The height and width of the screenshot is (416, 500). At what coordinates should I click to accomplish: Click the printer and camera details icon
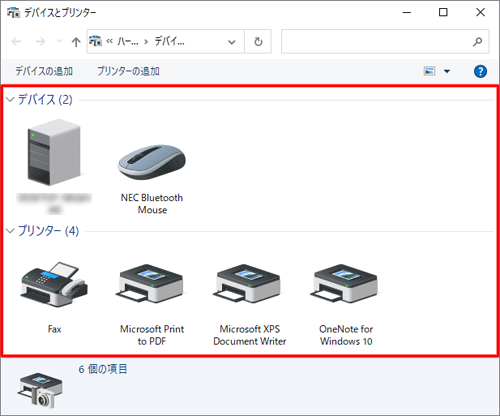point(41,391)
